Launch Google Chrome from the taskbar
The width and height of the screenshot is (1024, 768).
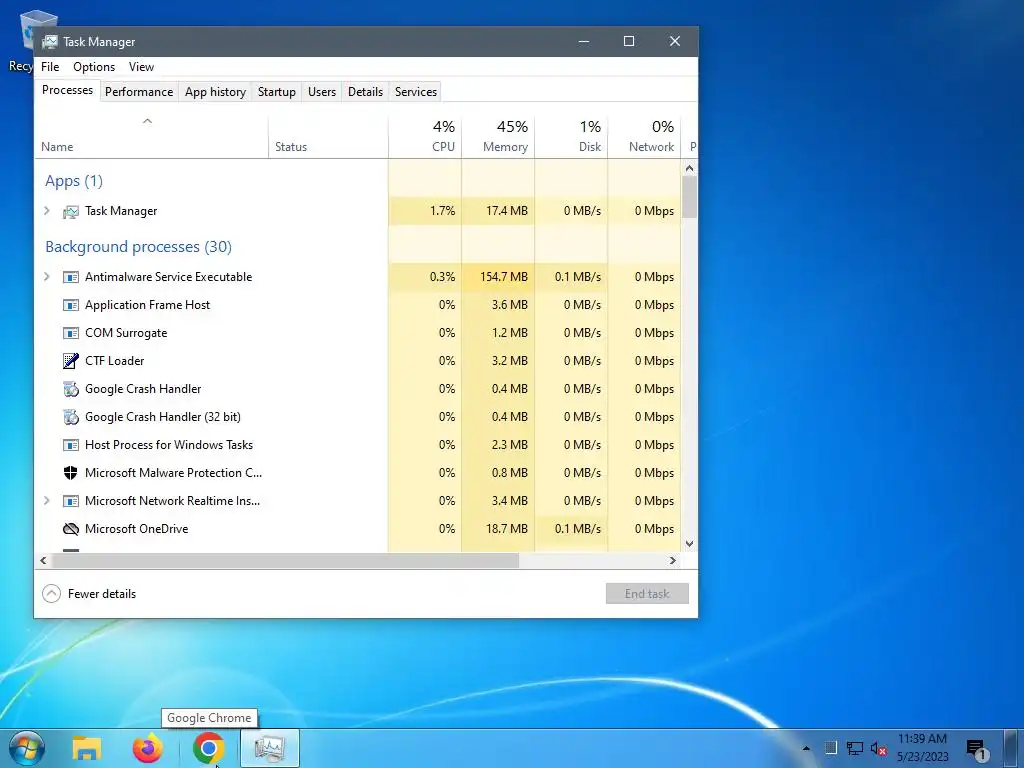coord(208,748)
